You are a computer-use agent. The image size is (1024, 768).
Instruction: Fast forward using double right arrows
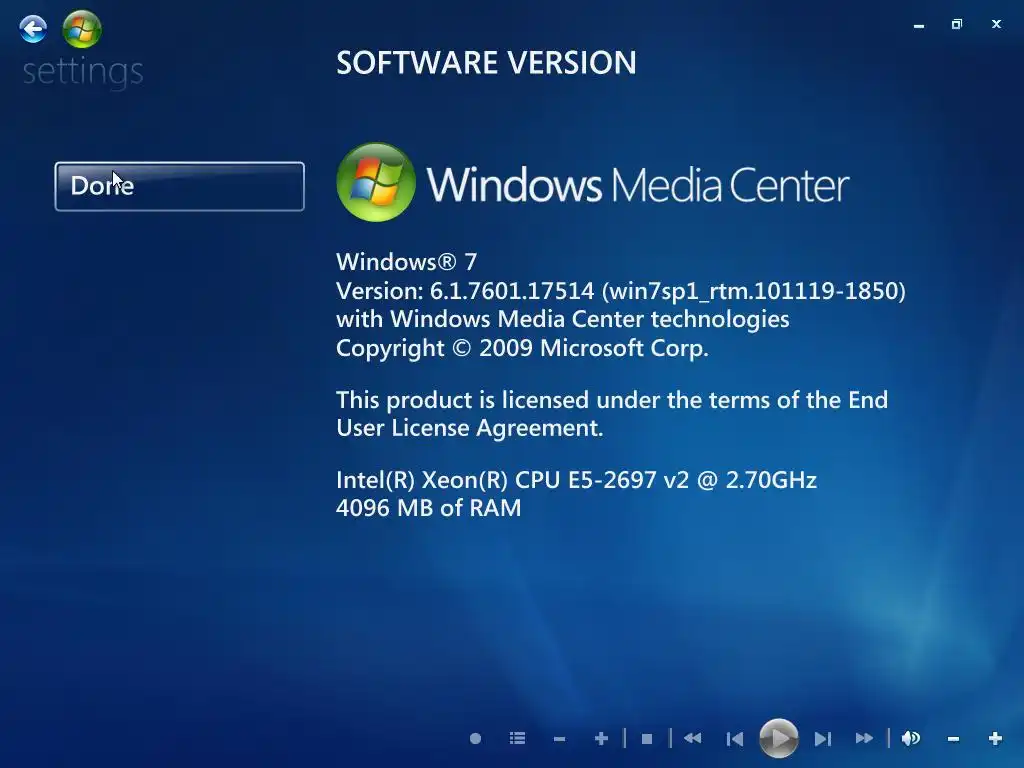click(x=864, y=739)
